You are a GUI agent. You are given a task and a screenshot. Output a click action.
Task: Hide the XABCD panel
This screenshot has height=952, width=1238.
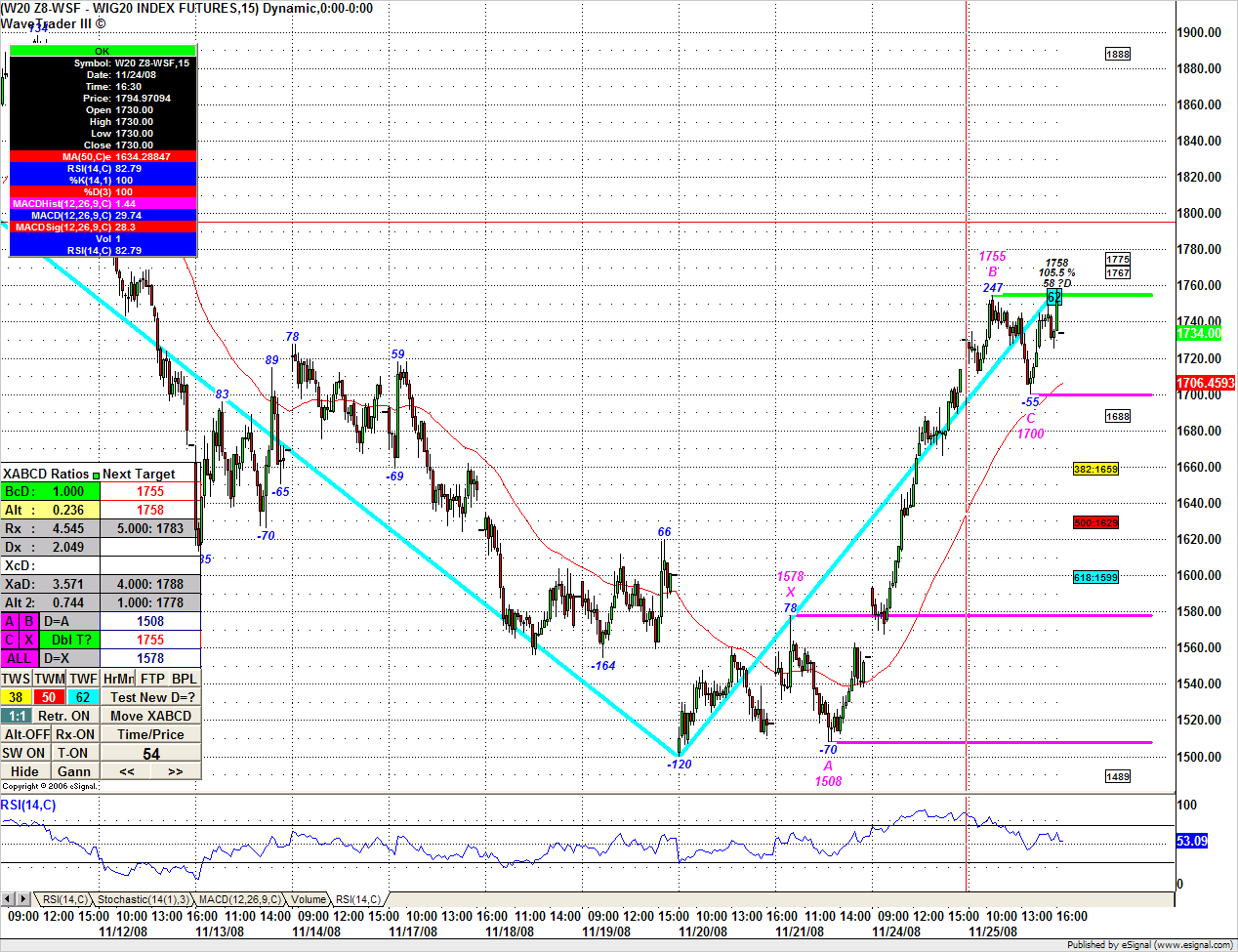[25, 771]
